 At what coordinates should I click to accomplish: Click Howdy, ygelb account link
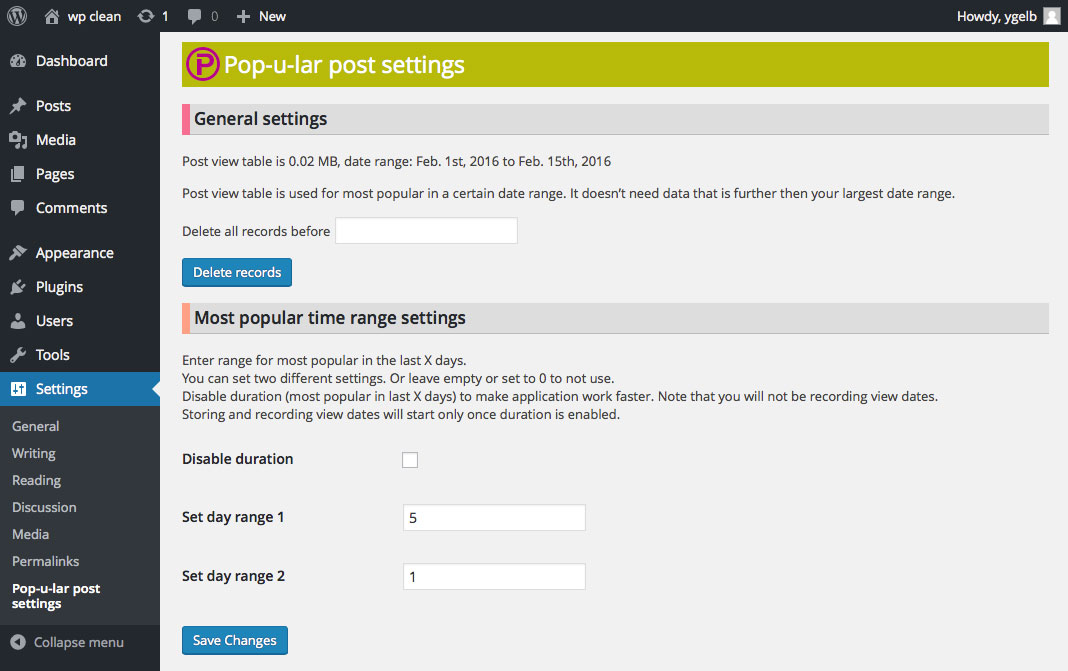click(x=996, y=16)
